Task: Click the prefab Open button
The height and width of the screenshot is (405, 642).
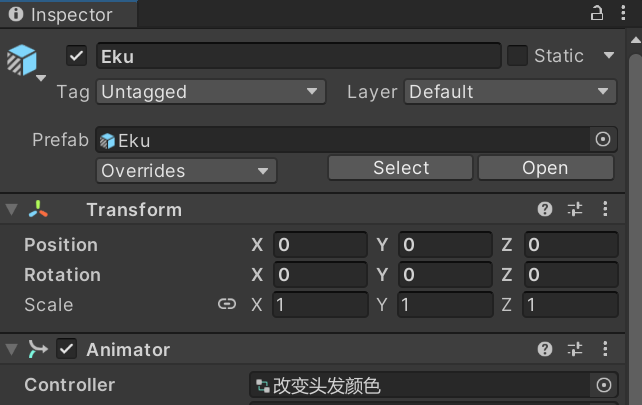Action: (x=545, y=168)
